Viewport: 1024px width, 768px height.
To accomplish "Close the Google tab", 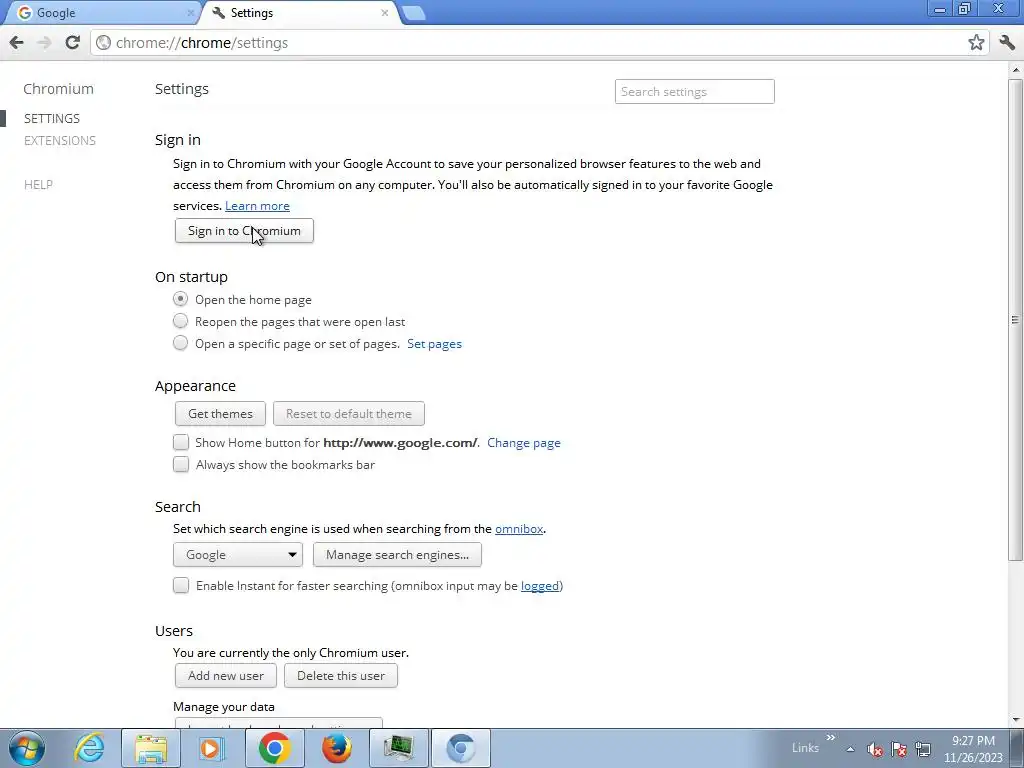I will pyautogui.click(x=190, y=12).
